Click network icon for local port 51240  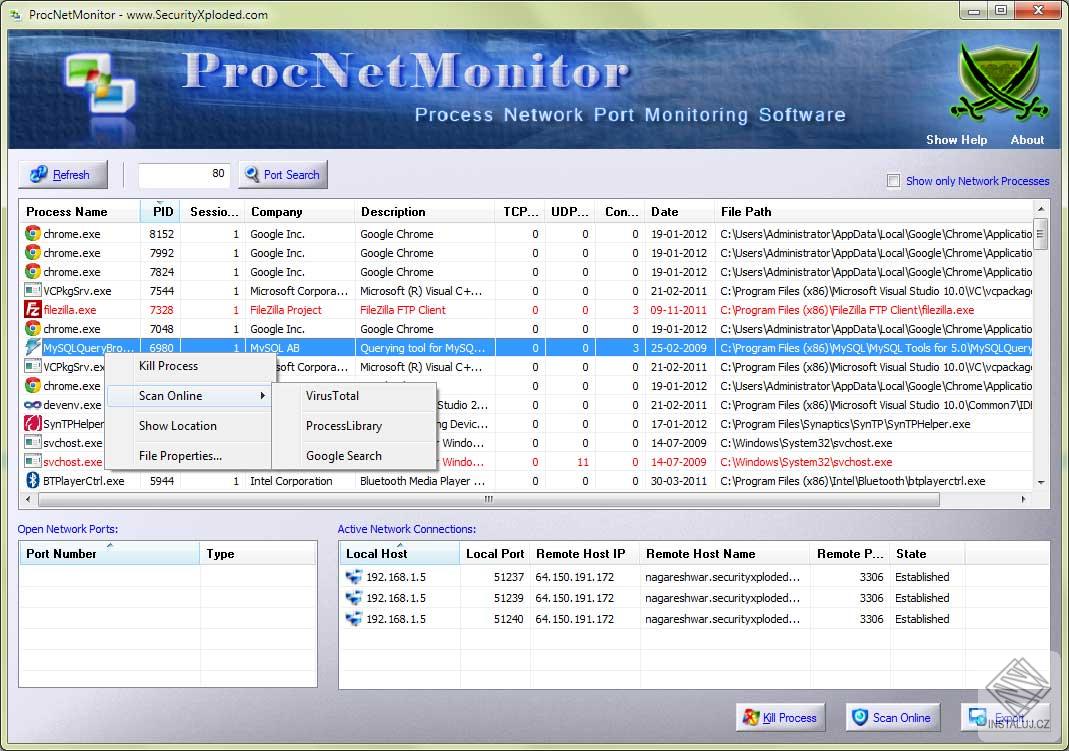tap(354, 619)
